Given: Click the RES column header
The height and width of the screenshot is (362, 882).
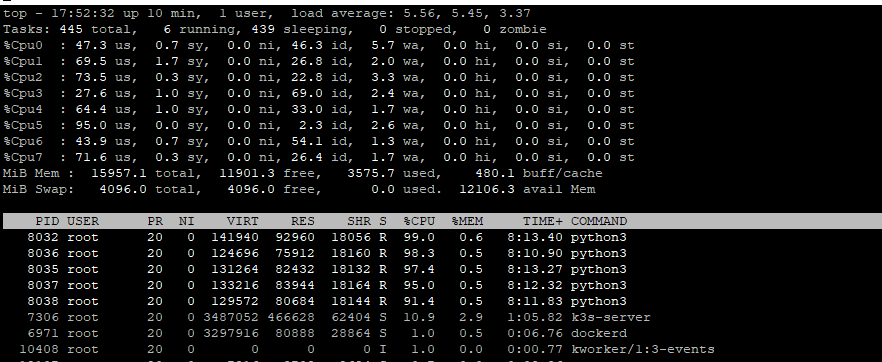Looking at the screenshot, I should point(303,221).
